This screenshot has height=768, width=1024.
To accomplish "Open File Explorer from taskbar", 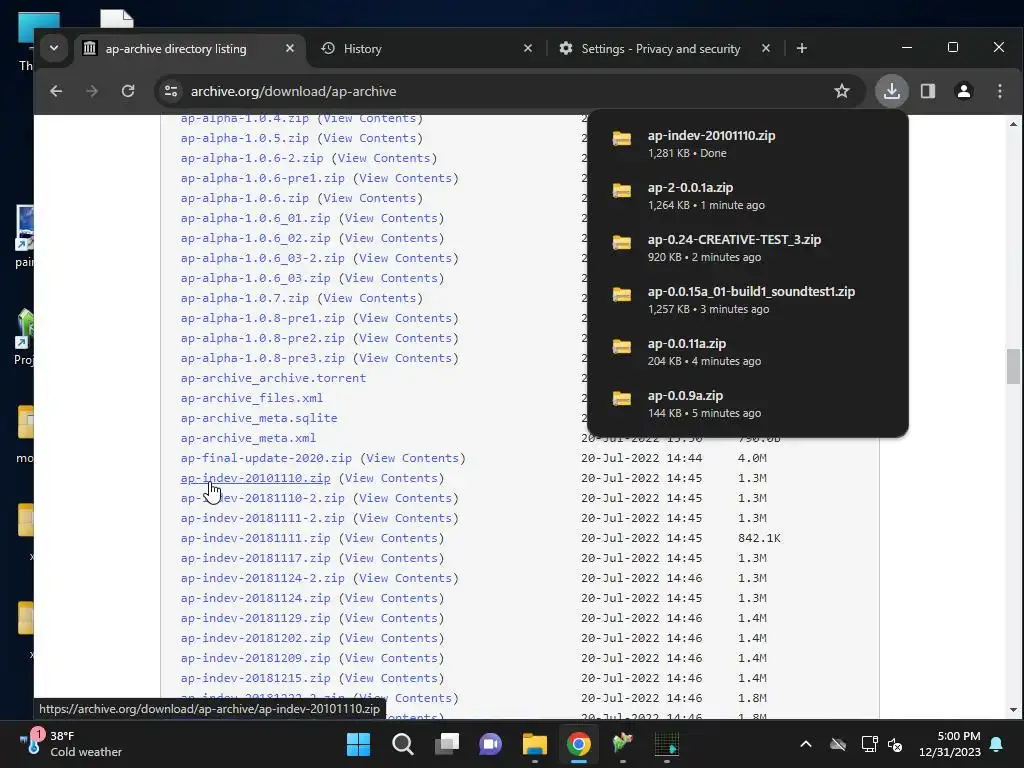I will (x=535, y=744).
